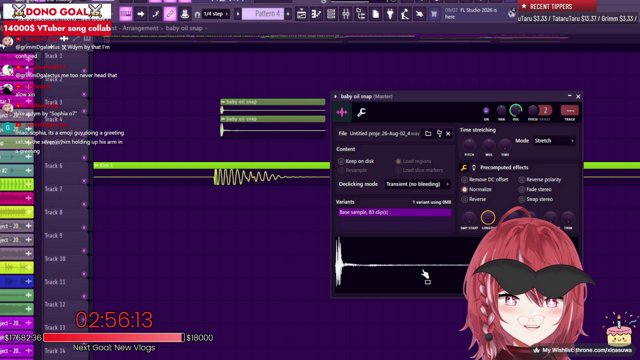The image size is (640, 360).
Task: Enable the Reverse option
Action: point(473,199)
